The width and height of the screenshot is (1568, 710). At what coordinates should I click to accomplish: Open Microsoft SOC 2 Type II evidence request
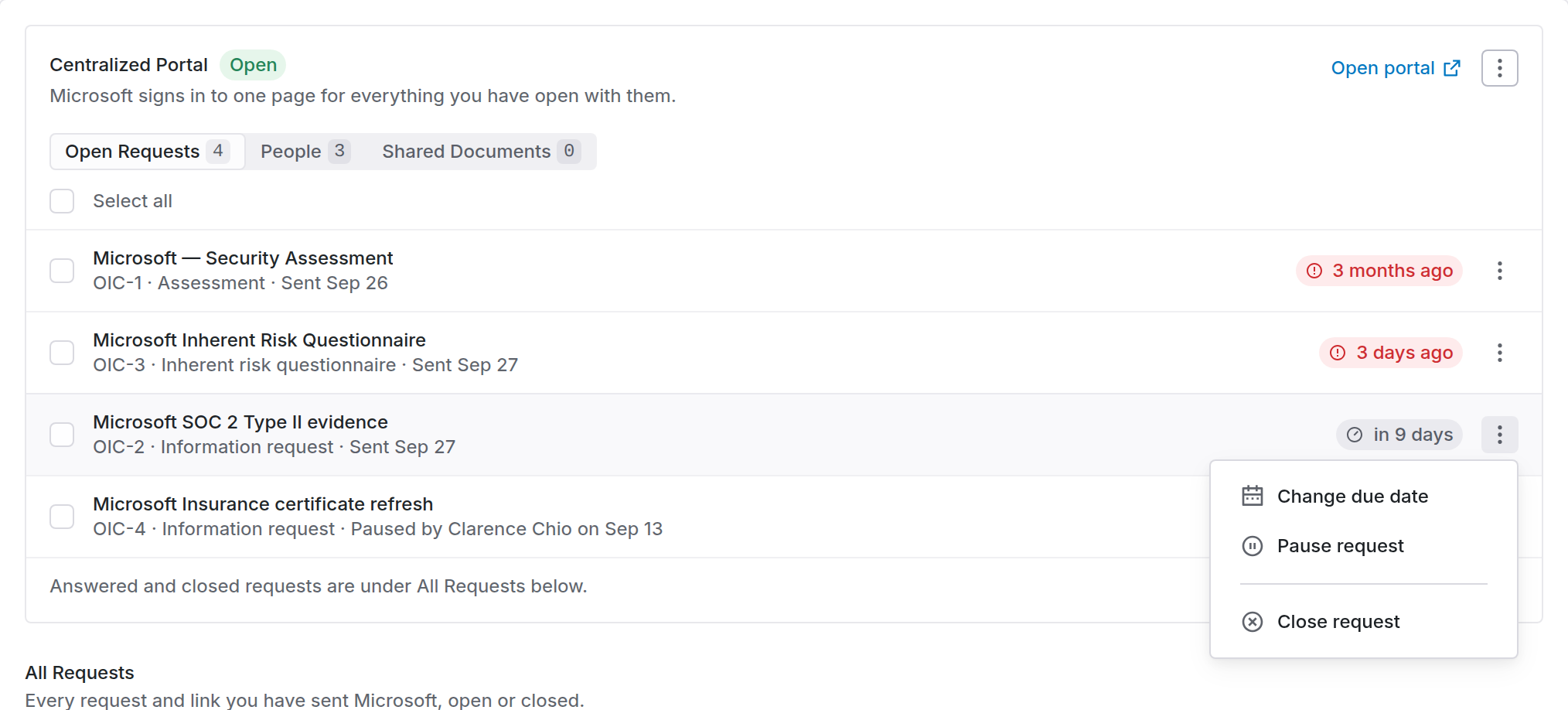[240, 422]
